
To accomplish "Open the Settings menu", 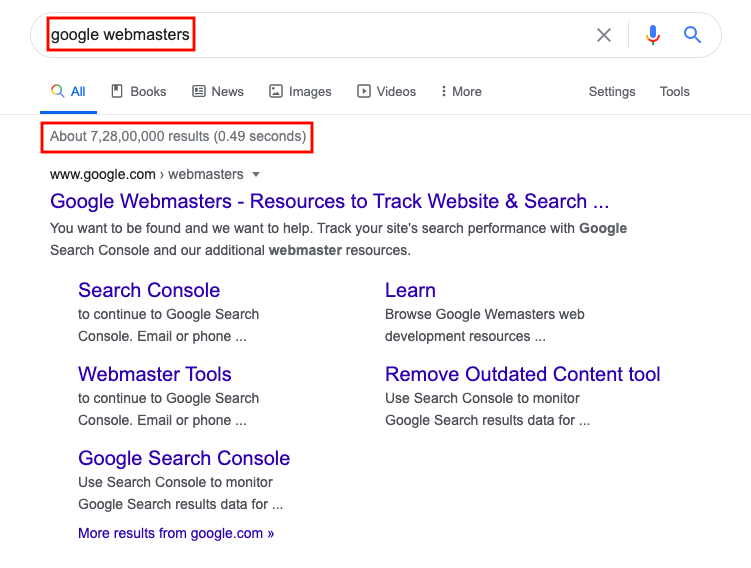I will (612, 91).
